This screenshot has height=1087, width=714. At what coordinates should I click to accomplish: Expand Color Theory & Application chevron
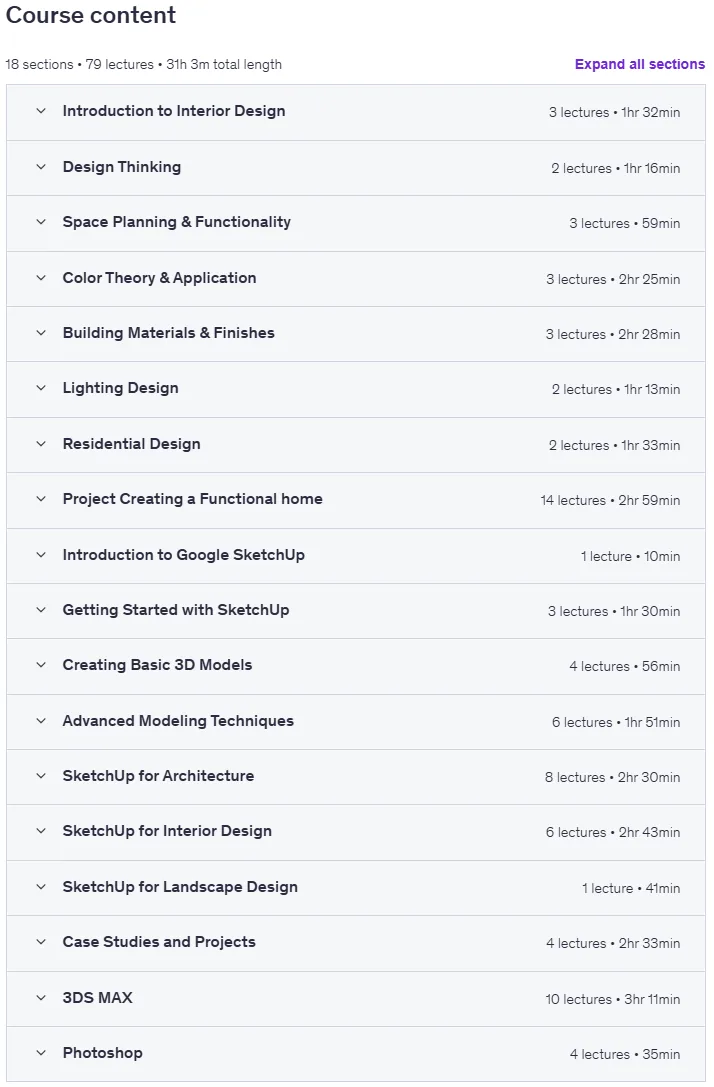pyautogui.click(x=41, y=278)
